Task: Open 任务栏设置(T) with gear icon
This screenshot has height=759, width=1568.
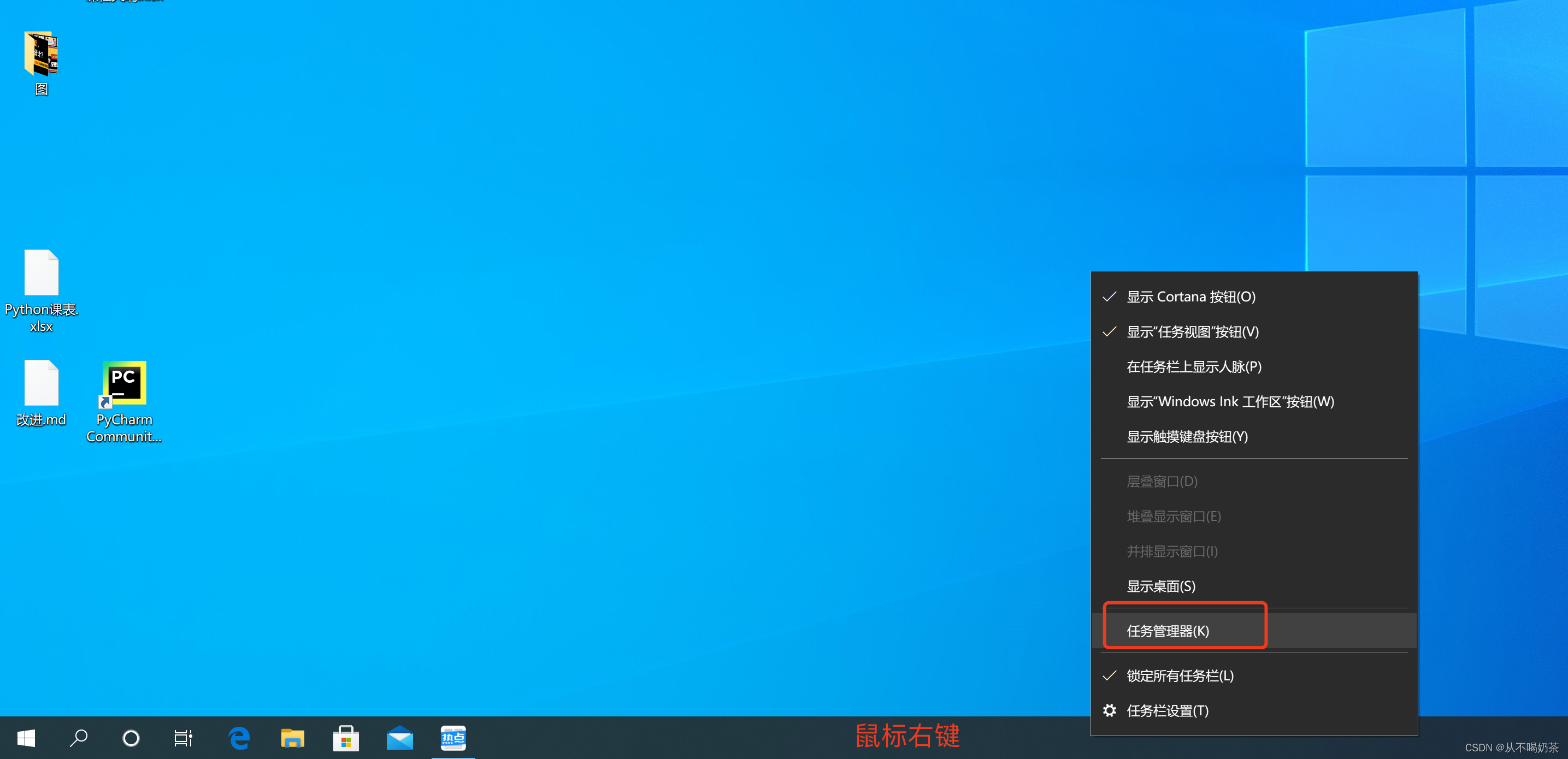Action: tap(1167, 710)
